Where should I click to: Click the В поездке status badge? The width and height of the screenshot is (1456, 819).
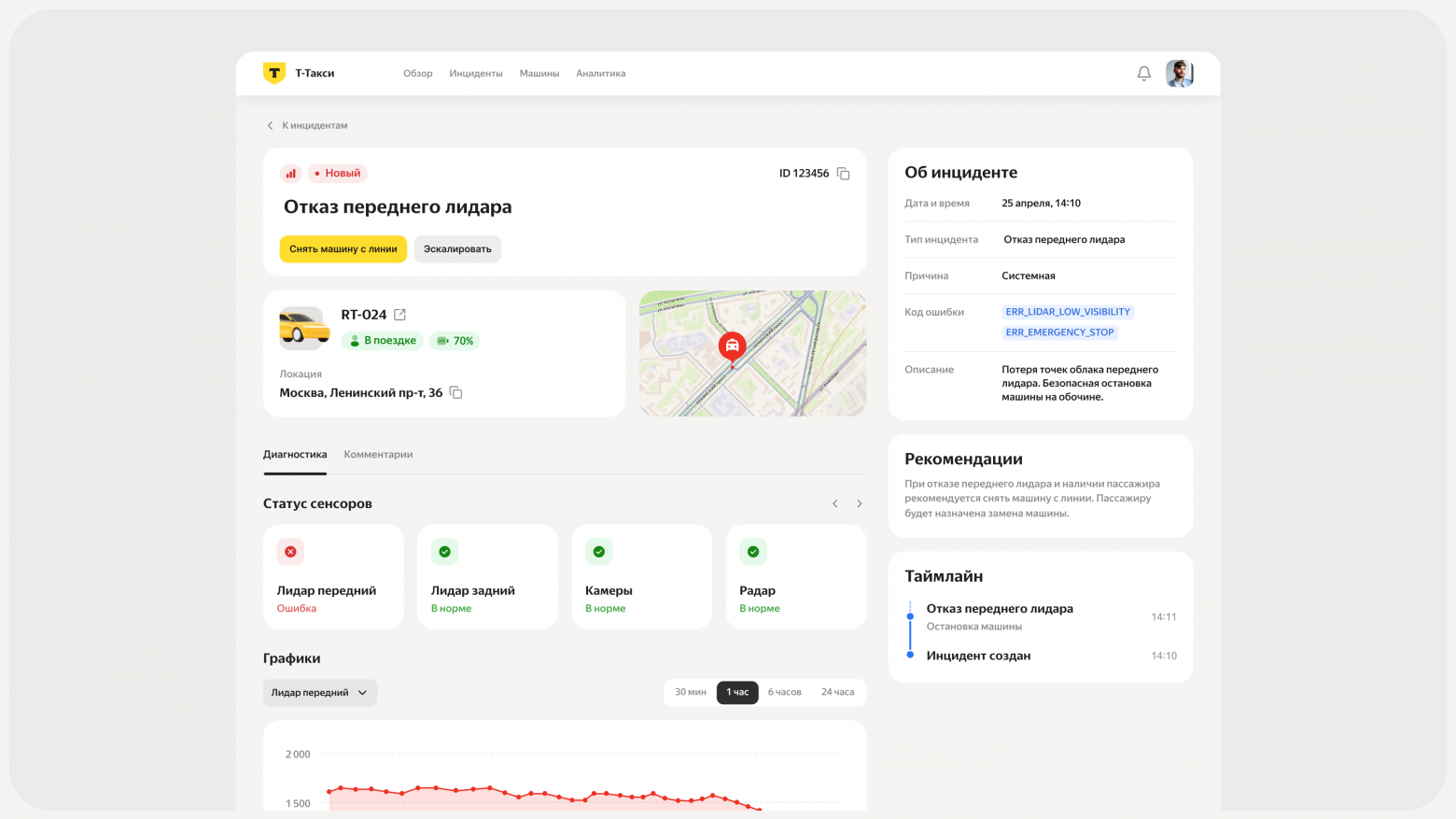(x=383, y=341)
